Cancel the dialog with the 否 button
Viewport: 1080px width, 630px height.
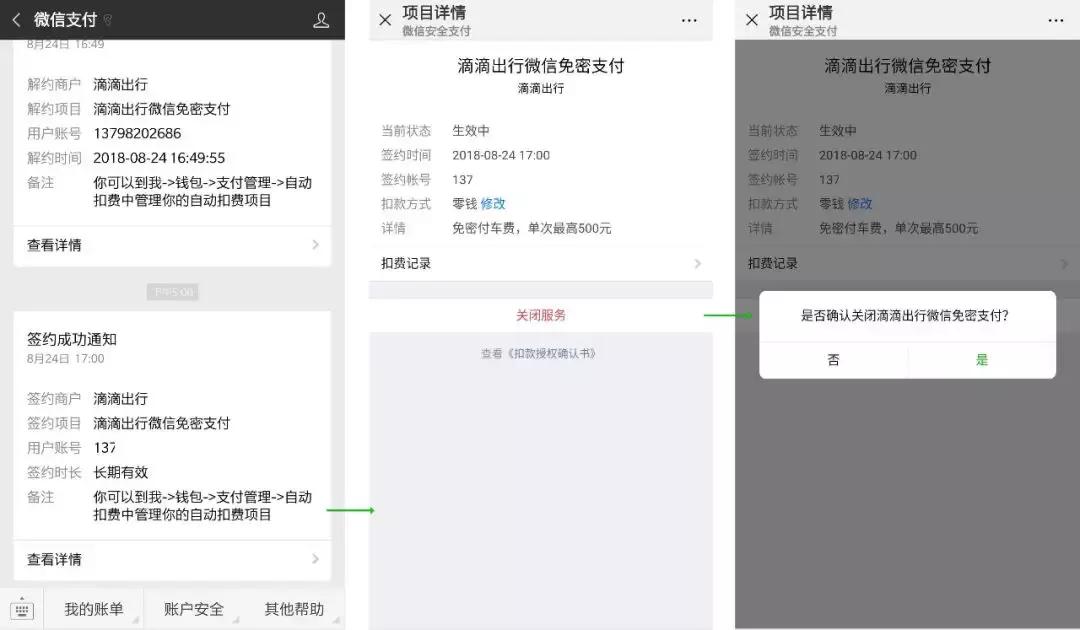(834, 359)
